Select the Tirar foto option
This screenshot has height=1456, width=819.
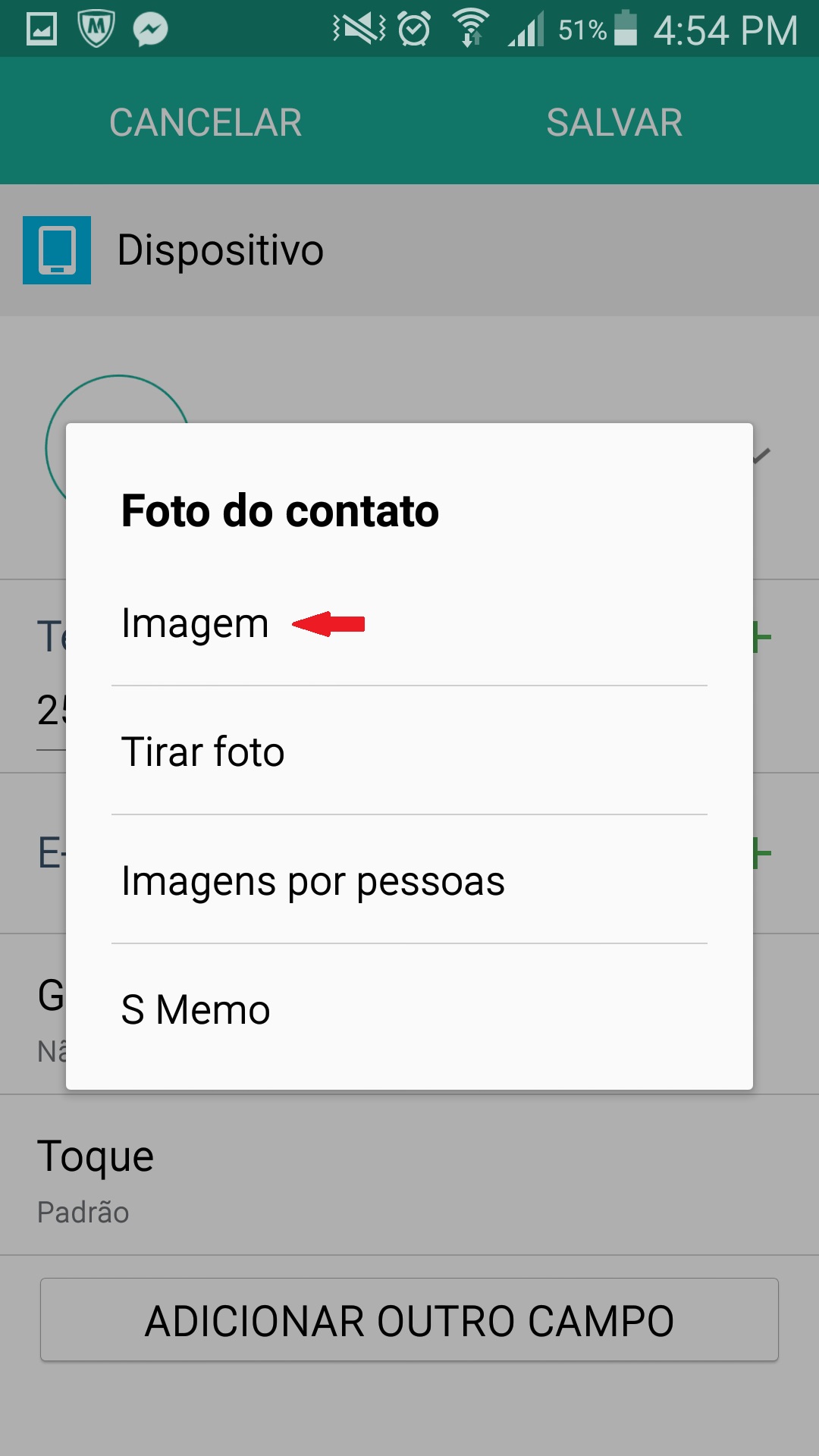(x=203, y=752)
